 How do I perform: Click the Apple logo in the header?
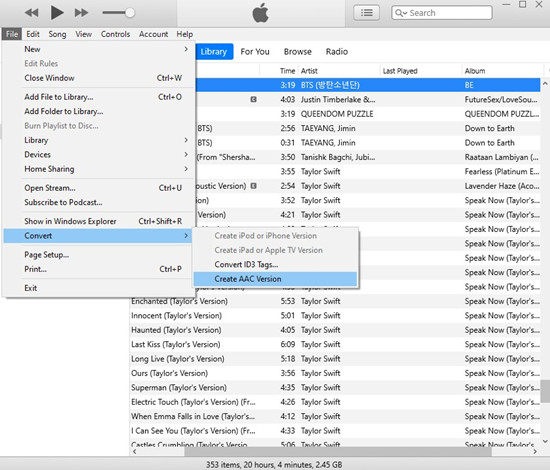(261, 13)
